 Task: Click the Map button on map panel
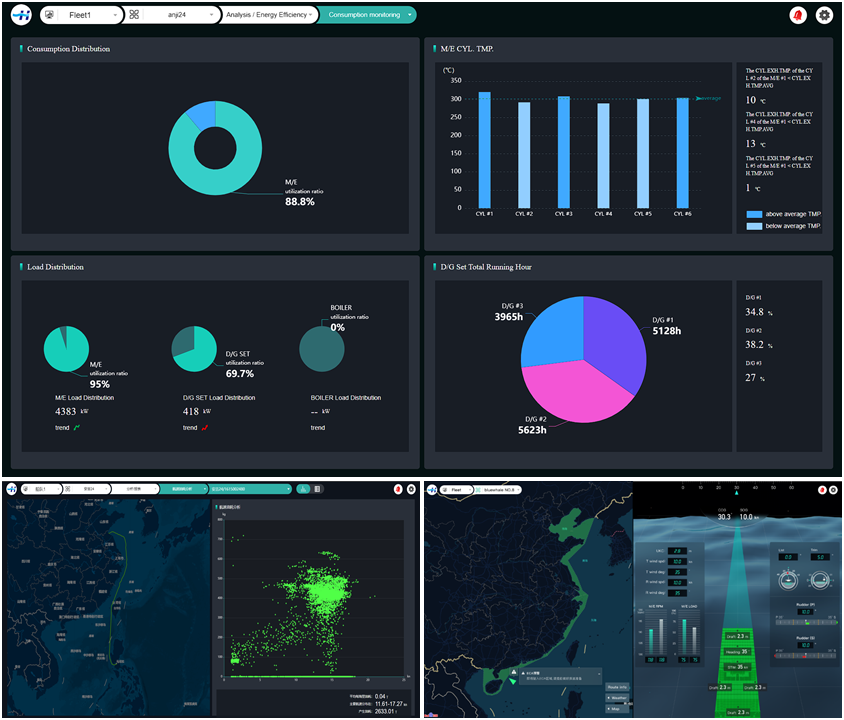pos(616,709)
